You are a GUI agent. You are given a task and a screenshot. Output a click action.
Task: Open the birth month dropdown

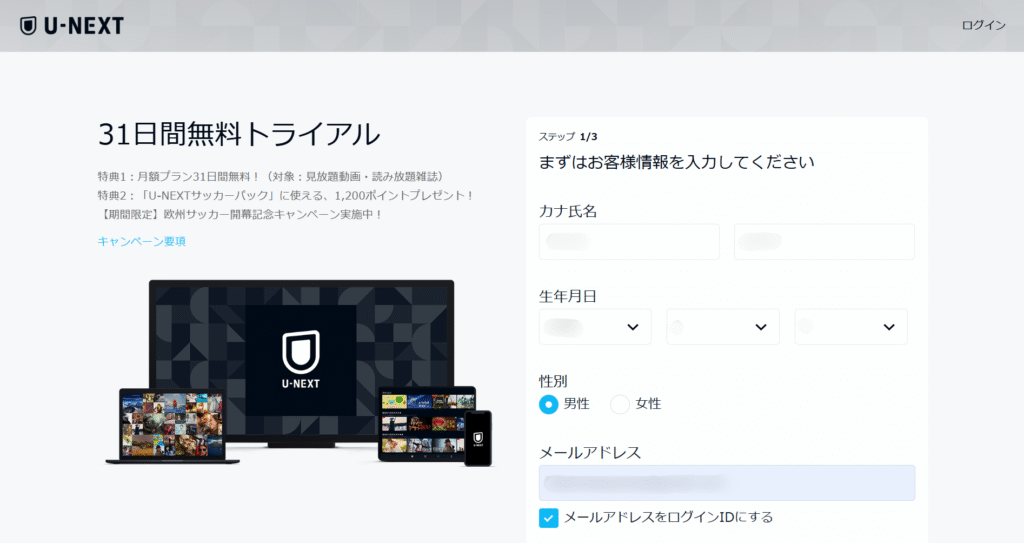pyautogui.click(x=723, y=327)
